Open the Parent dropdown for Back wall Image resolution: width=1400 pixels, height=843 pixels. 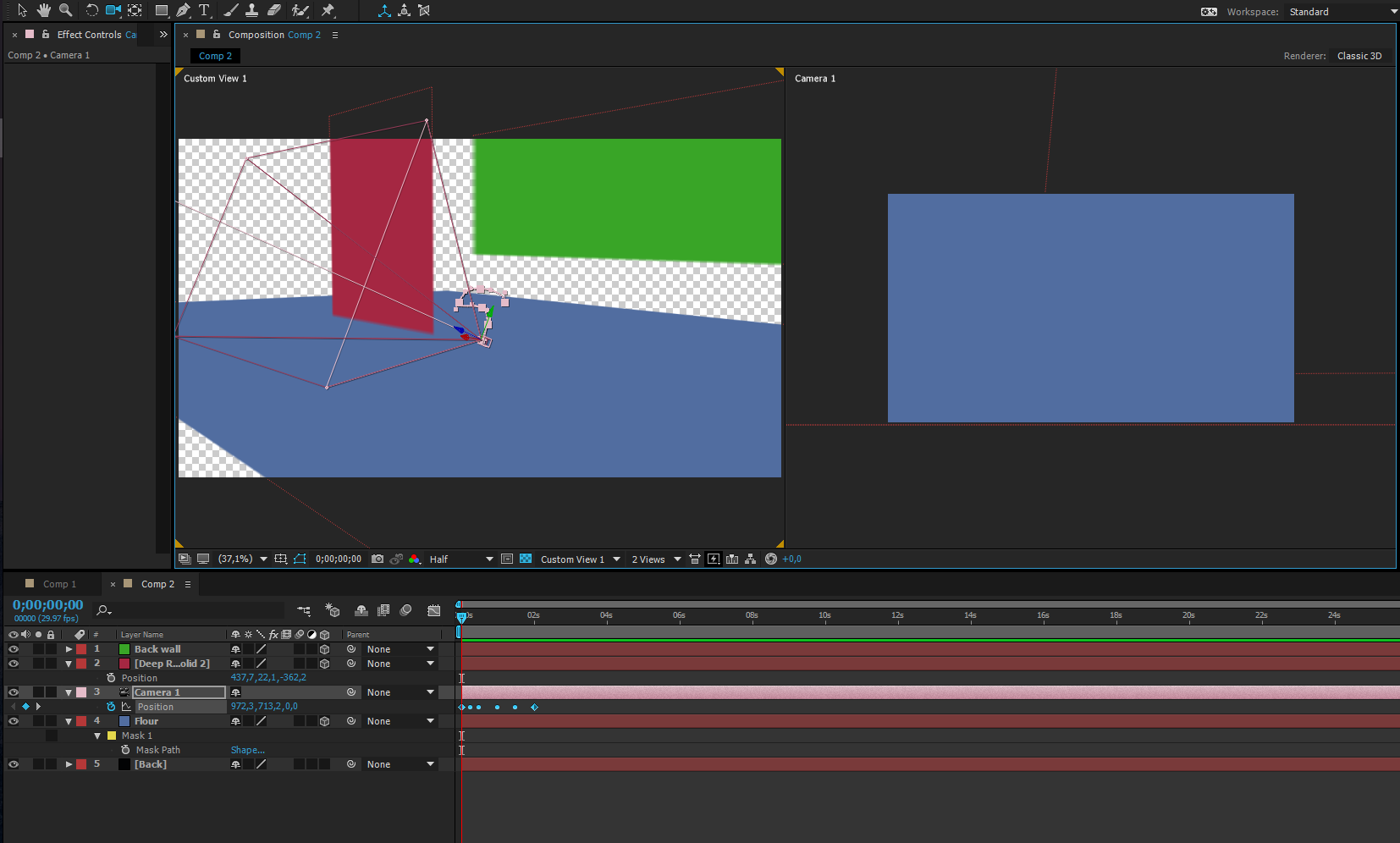400,649
